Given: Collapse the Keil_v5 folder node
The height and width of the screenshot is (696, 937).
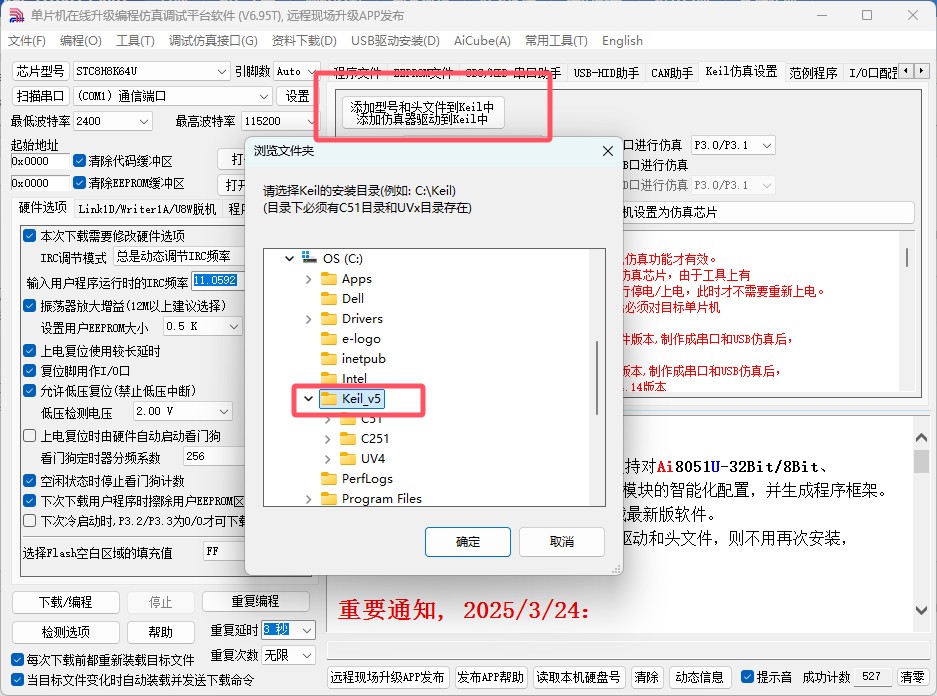Looking at the screenshot, I should click(x=308, y=398).
